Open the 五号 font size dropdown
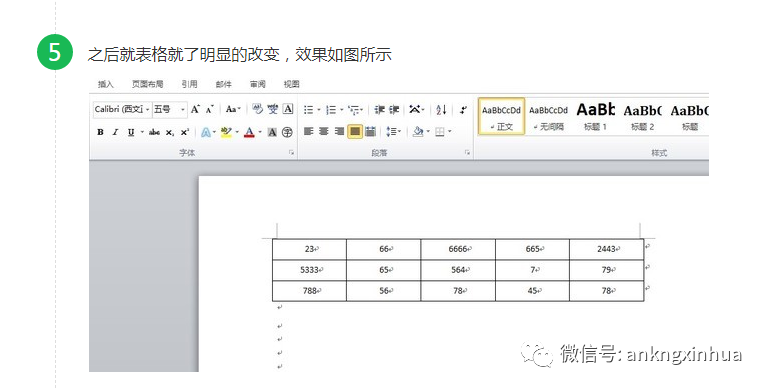 coord(169,109)
